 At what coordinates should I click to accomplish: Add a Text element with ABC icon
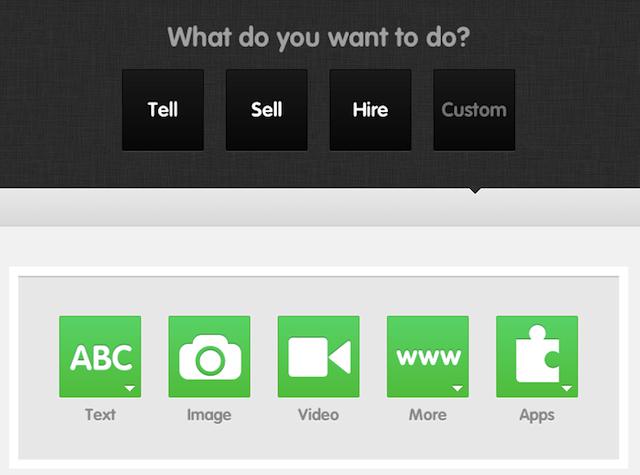[x=100, y=356]
